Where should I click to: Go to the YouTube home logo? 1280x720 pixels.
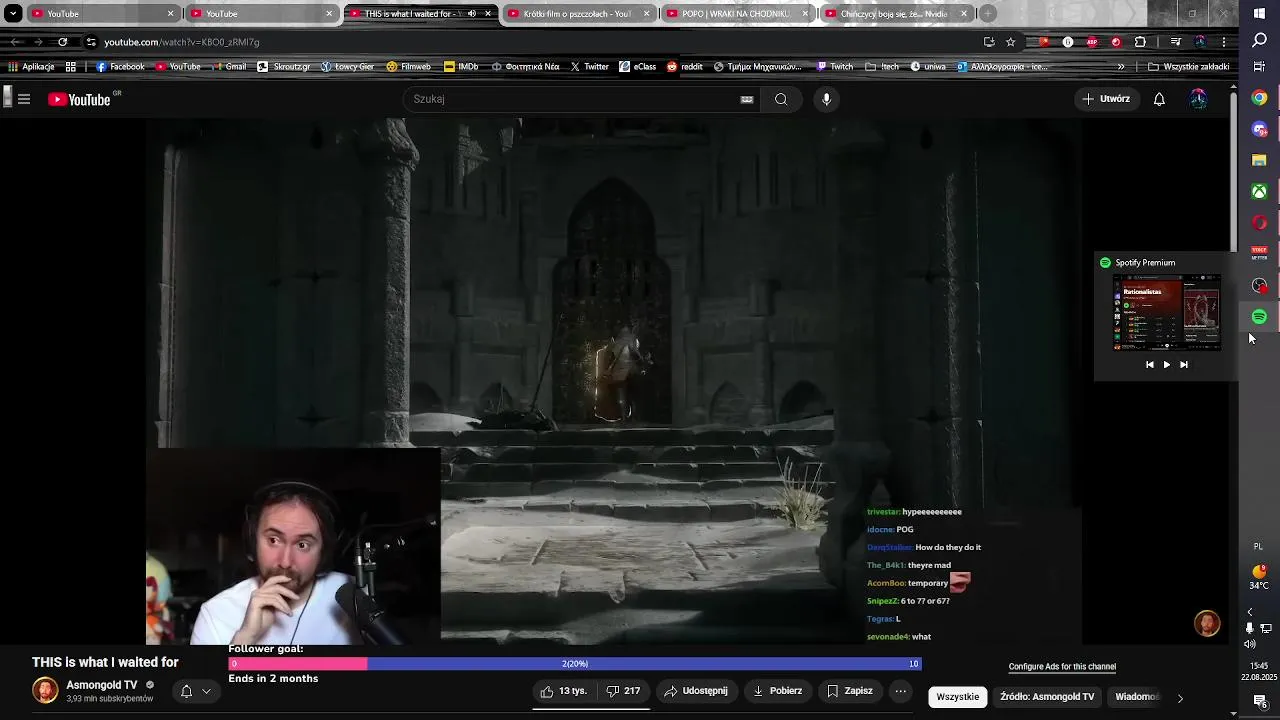point(80,99)
